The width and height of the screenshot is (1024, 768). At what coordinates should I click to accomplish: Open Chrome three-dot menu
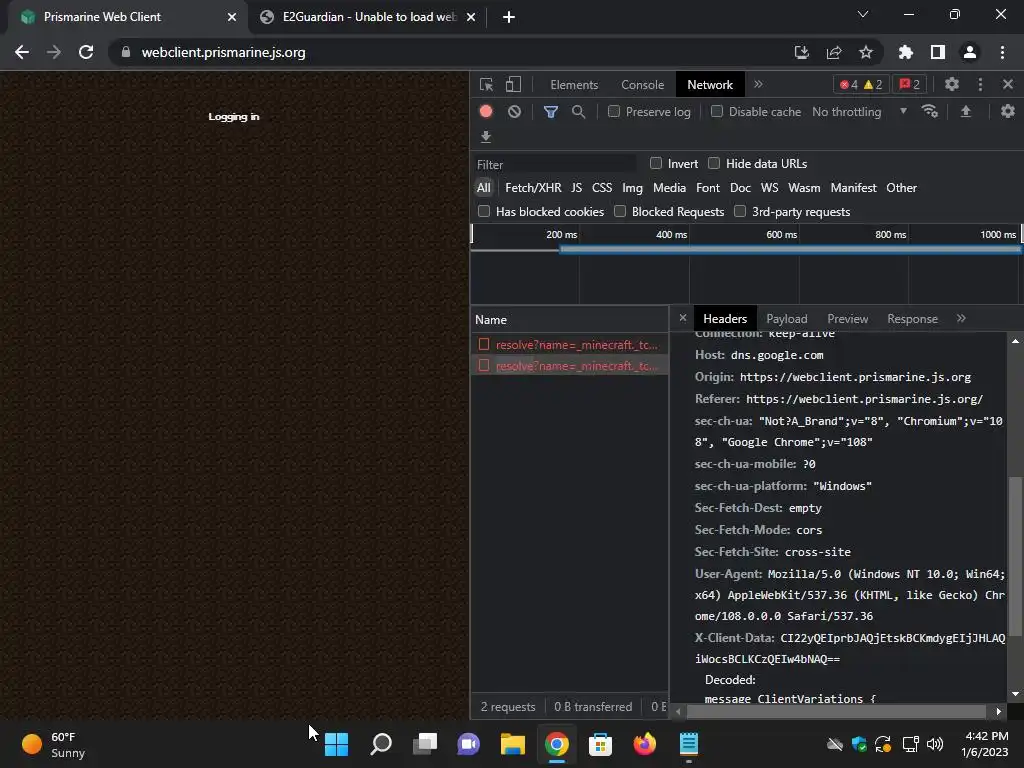click(1002, 52)
